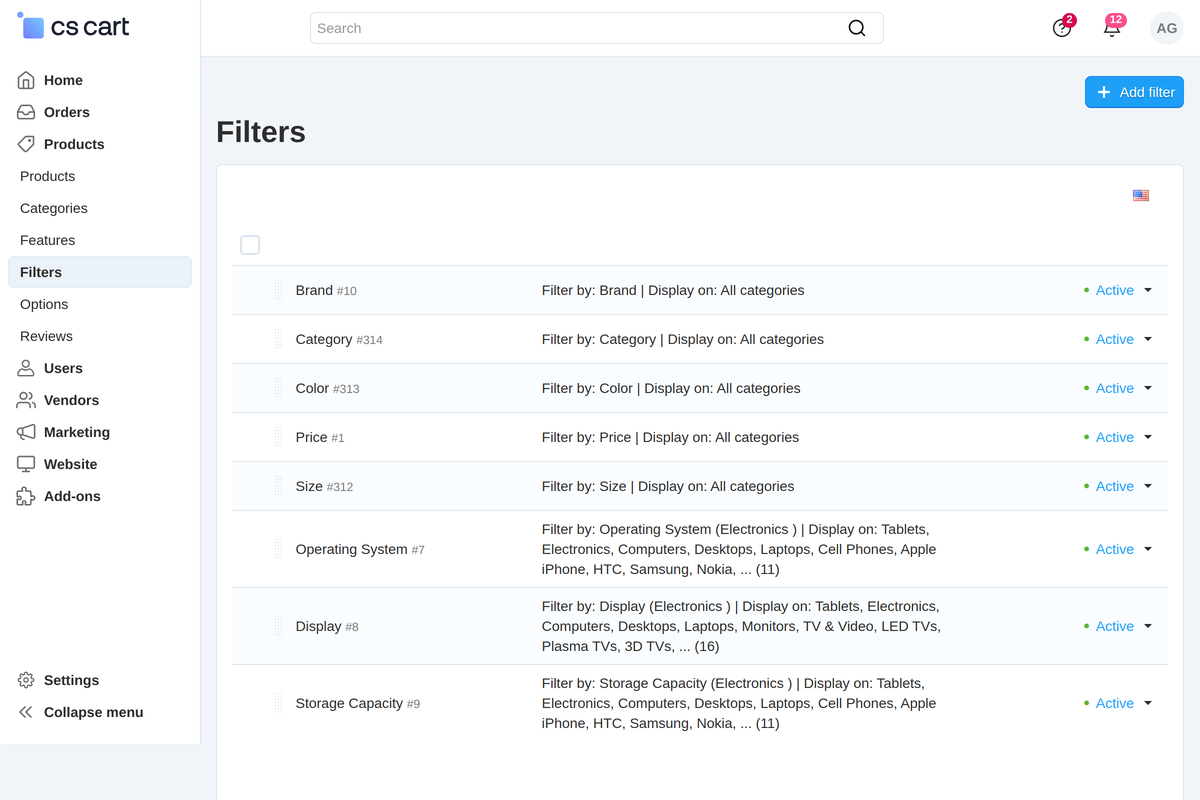1200x800 pixels.
Task: Go to Categories in sidebar
Action: 99,208
